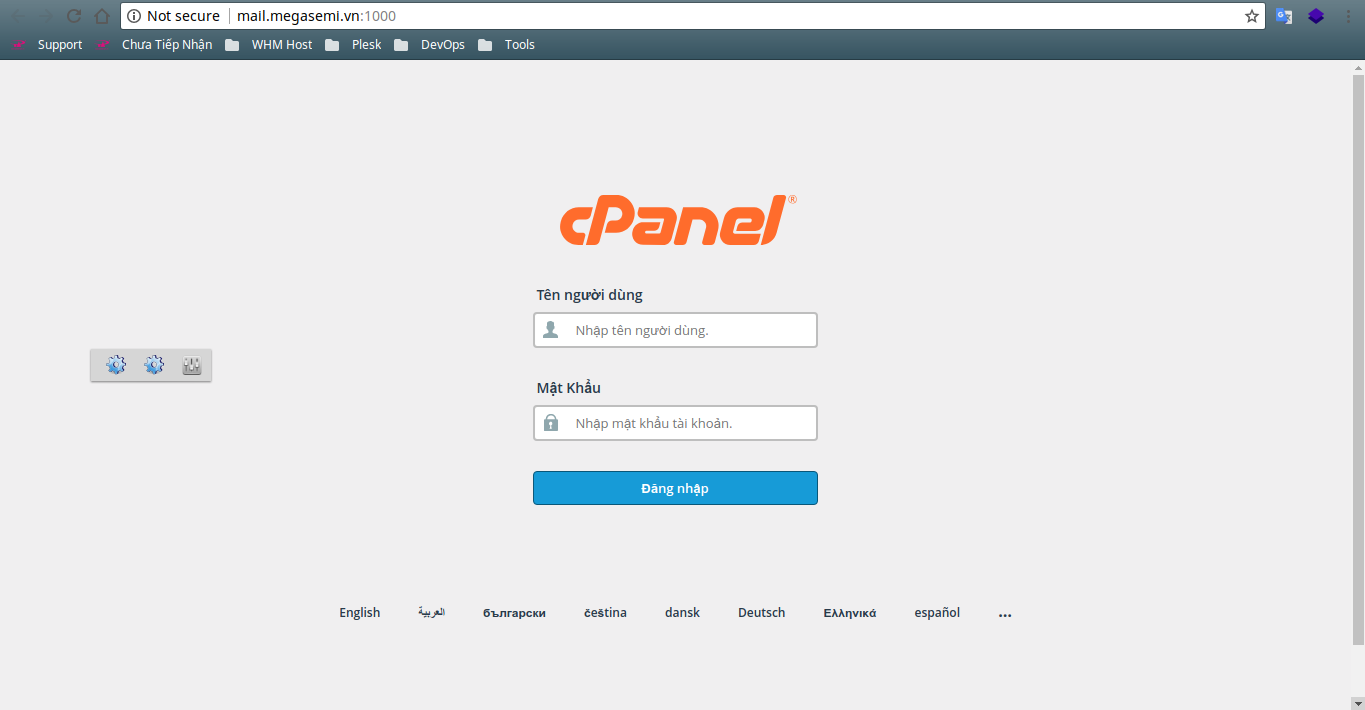Switch language to български
The image size is (1365, 710).
tap(514, 613)
